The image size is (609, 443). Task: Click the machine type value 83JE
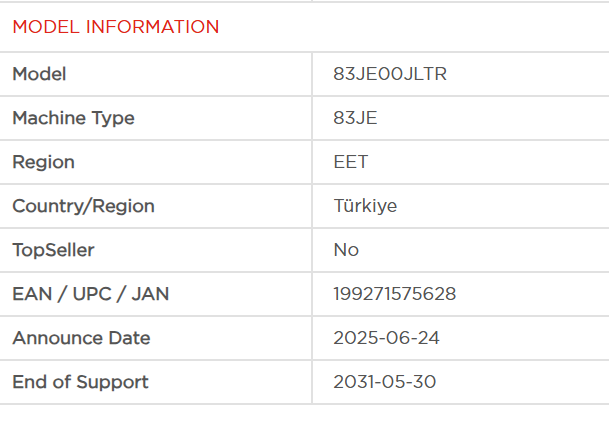click(355, 118)
